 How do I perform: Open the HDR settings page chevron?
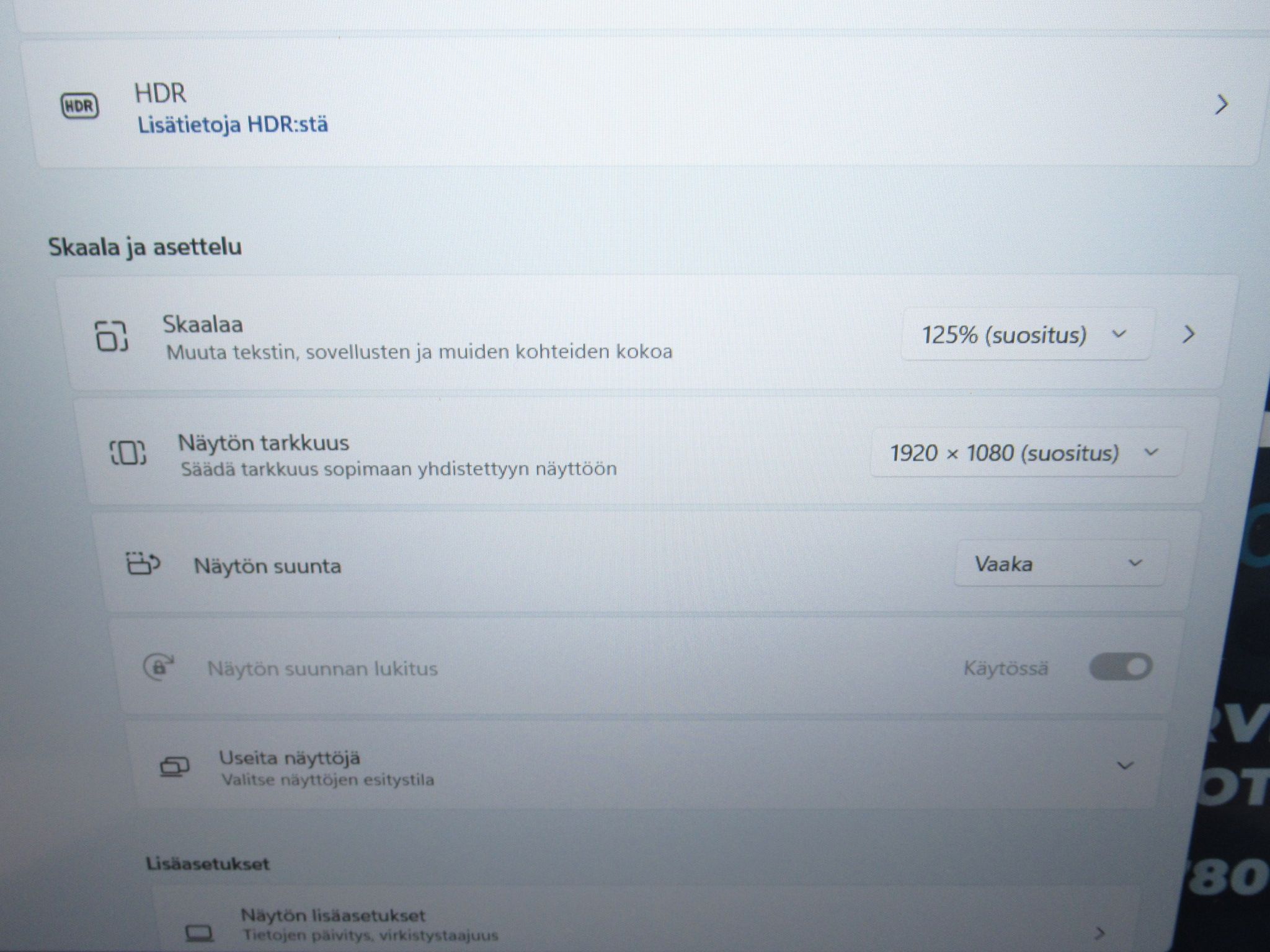1222,104
